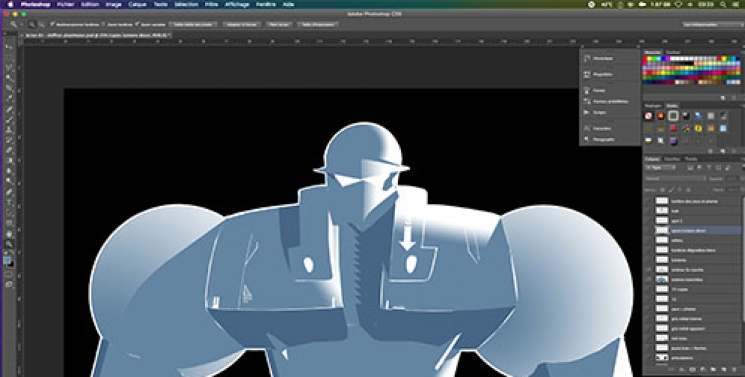This screenshot has width=745, height=377.
Task: Select the Quick Selection tool
Action: (9, 78)
